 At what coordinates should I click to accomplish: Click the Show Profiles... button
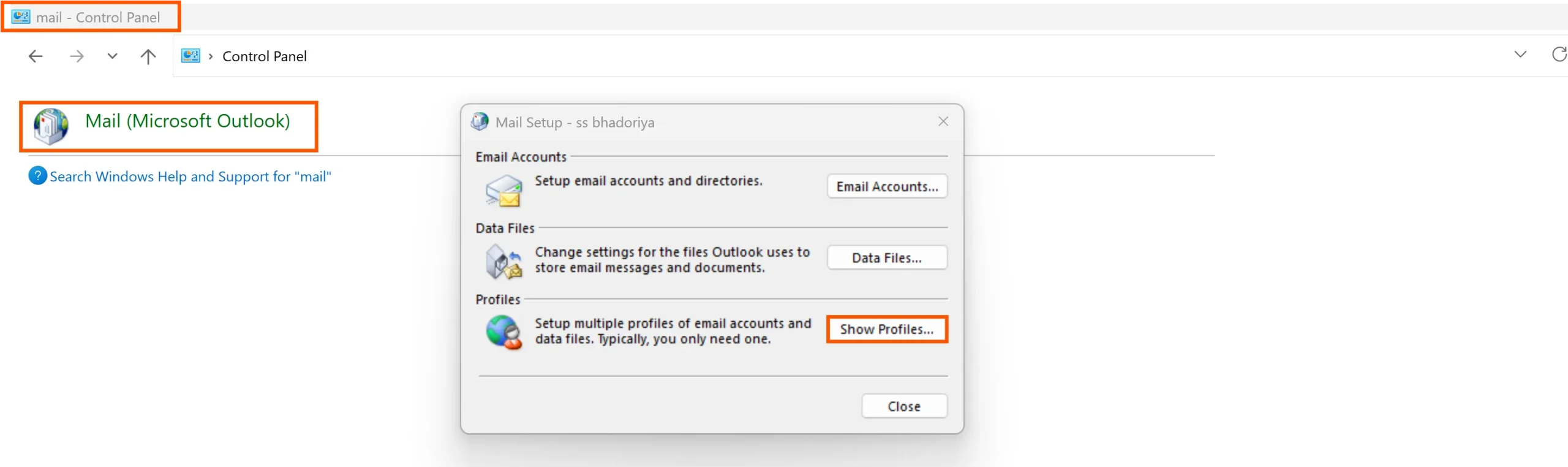(888, 329)
